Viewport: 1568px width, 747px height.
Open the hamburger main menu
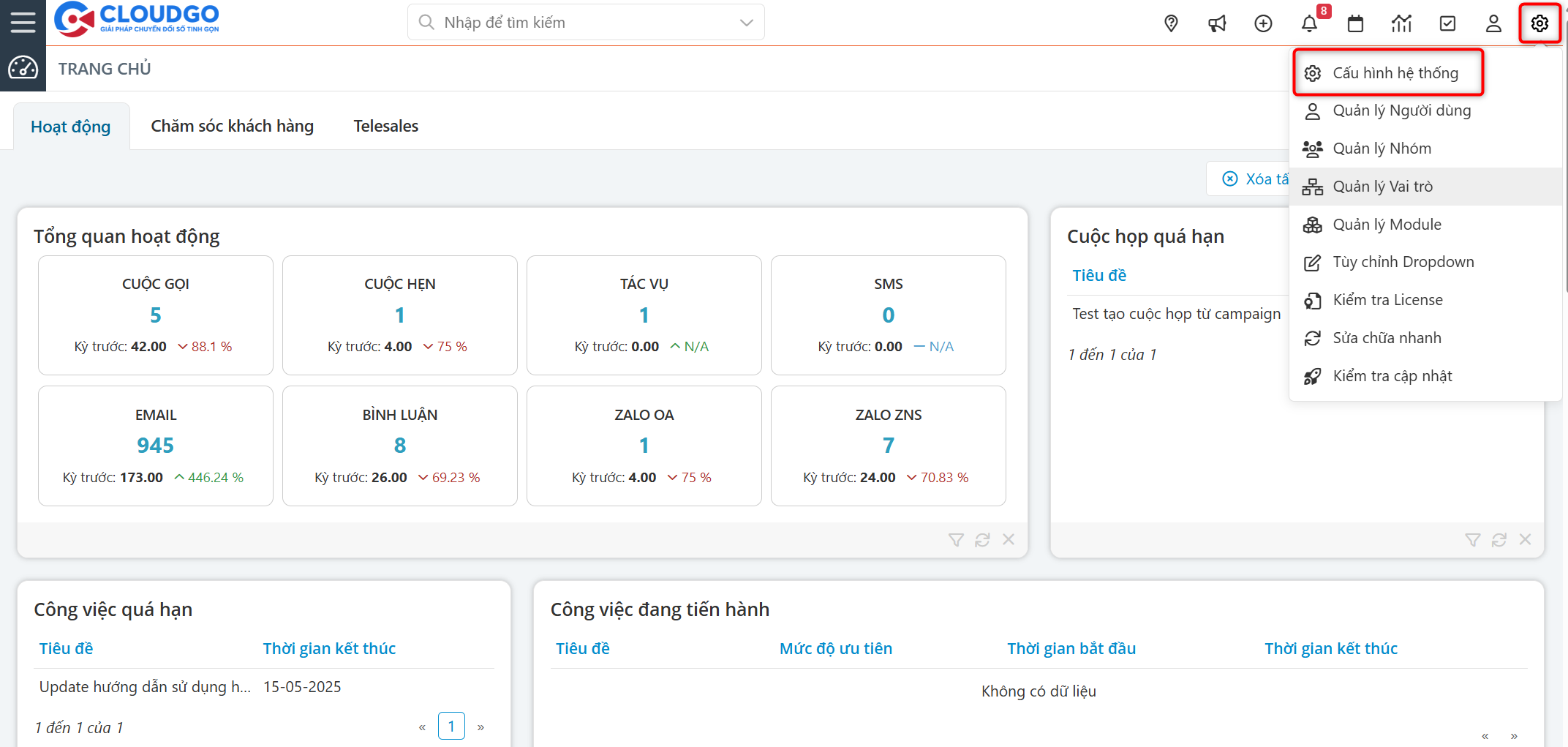pyautogui.click(x=23, y=23)
